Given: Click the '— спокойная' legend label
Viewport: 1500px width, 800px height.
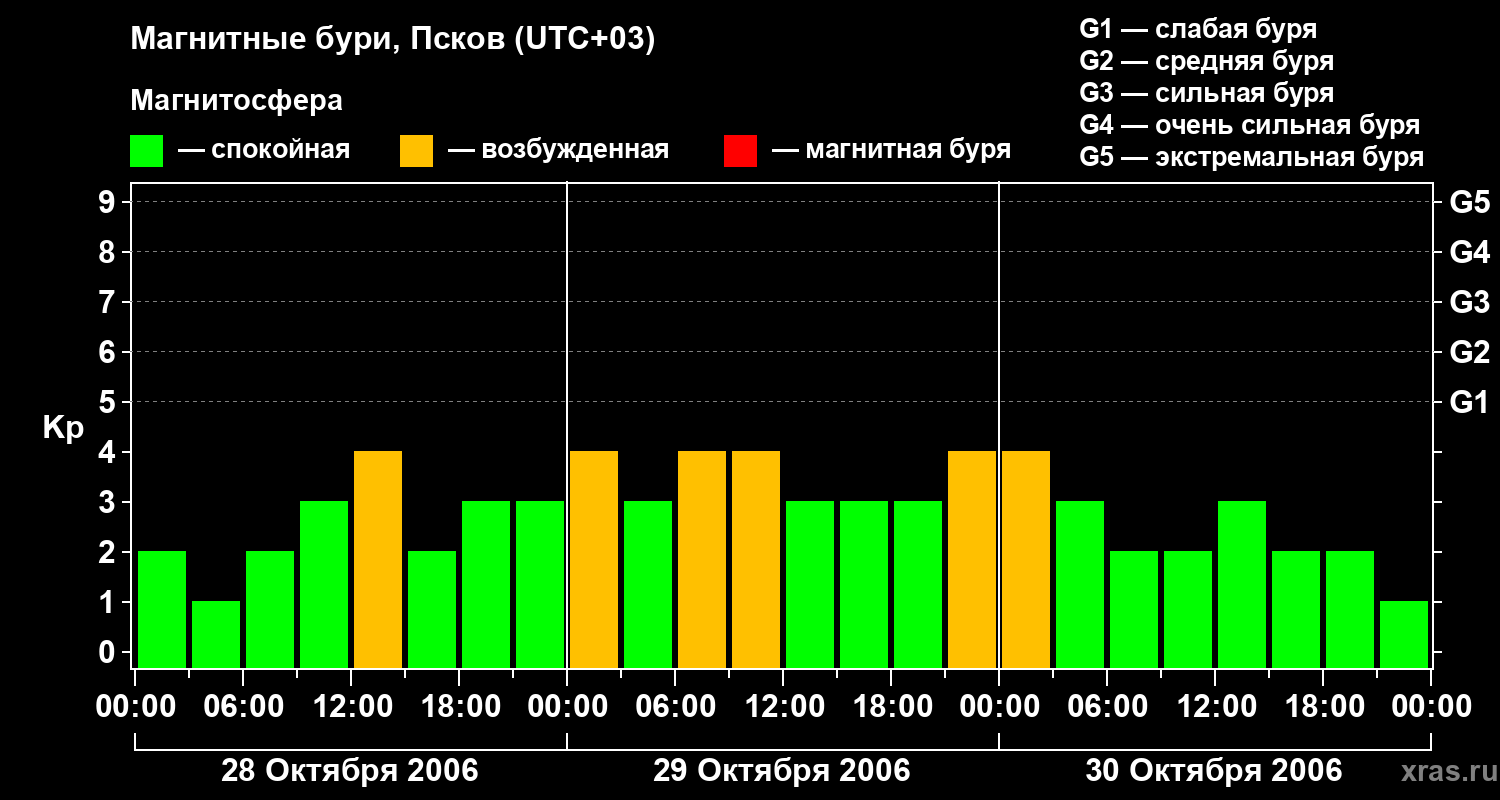Looking at the screenshot, I should click(x=264, y=150).
